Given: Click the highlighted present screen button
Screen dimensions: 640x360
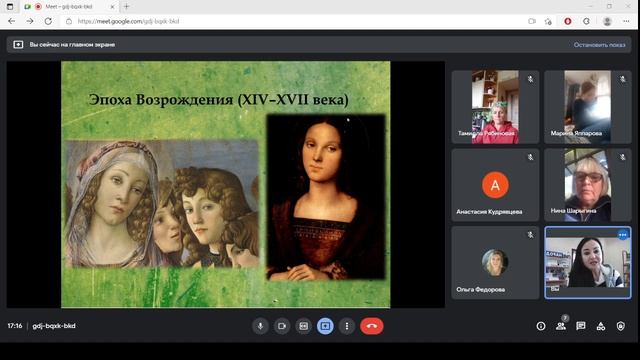Looking at the screenshot, I should pyautogui.click(x=325, y=326).
